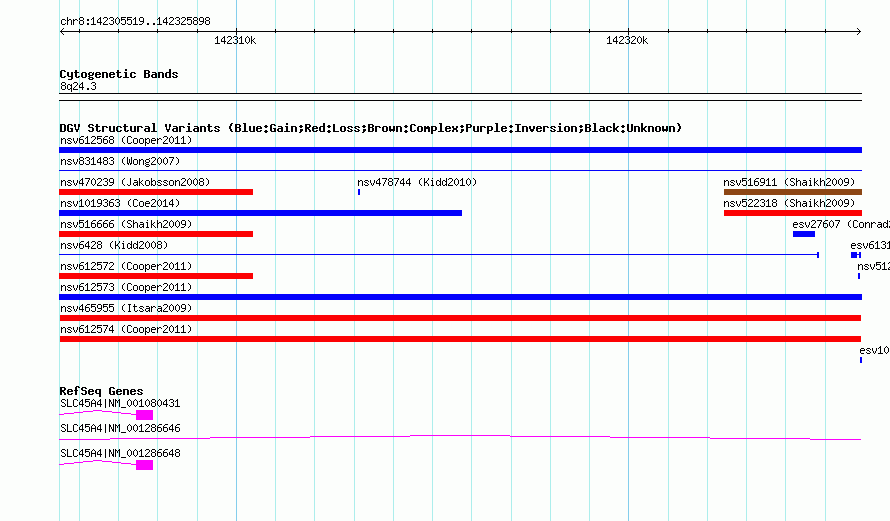This screenshot has width=890, height=521.
Task: Open the RefSeq Genes track title
Action: (101, 390)
